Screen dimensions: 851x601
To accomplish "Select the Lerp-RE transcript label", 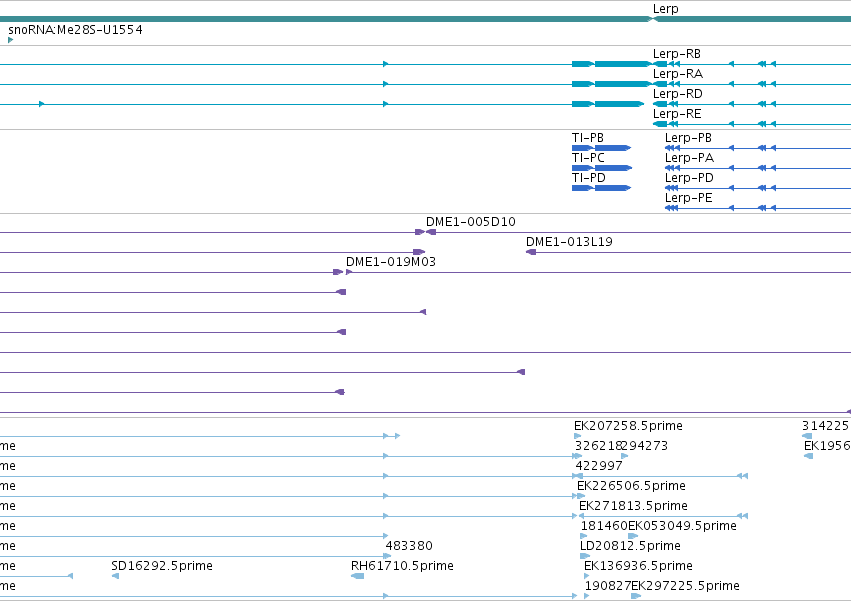I will (677, 113).
